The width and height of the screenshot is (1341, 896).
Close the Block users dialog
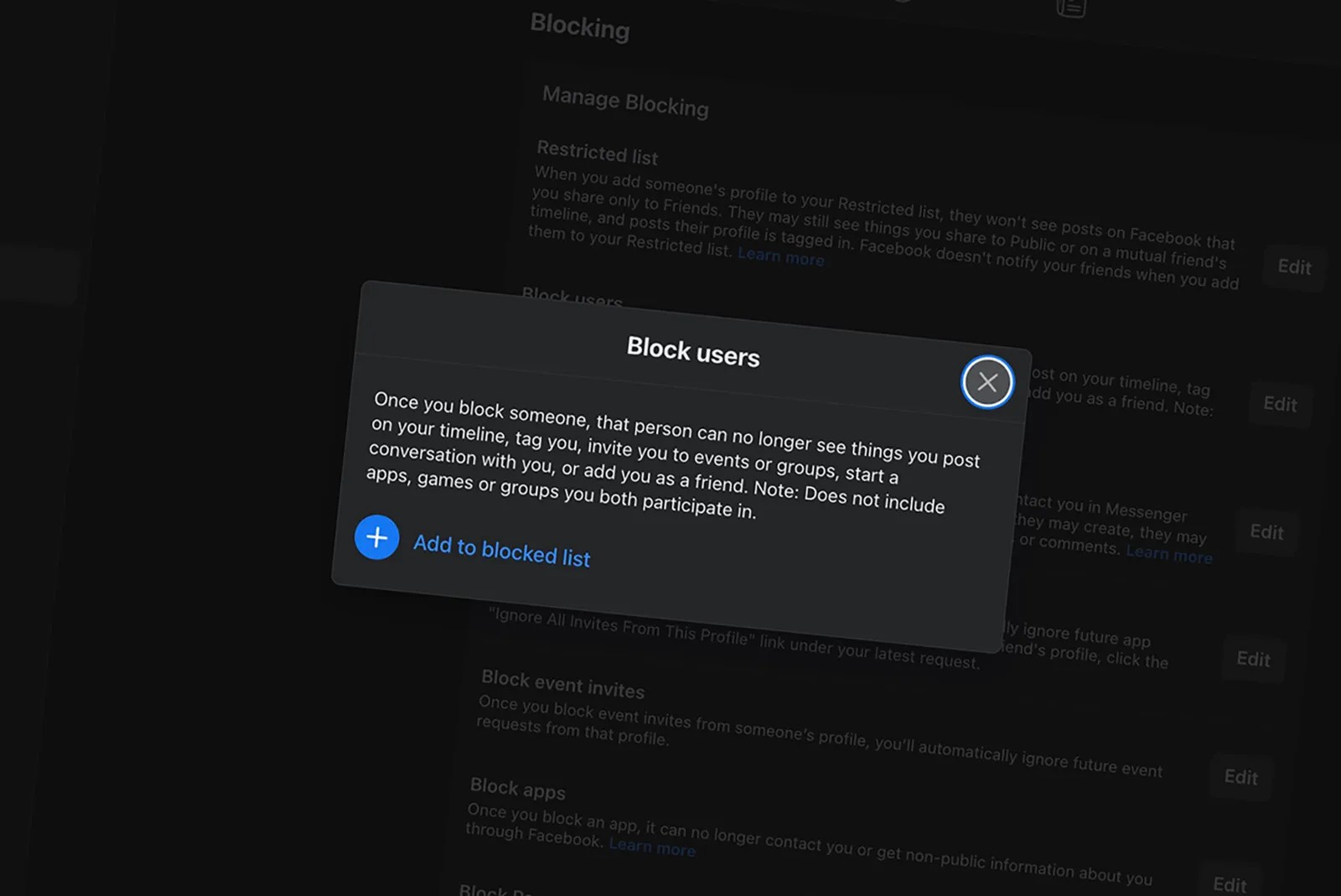(x=987, y=382)
